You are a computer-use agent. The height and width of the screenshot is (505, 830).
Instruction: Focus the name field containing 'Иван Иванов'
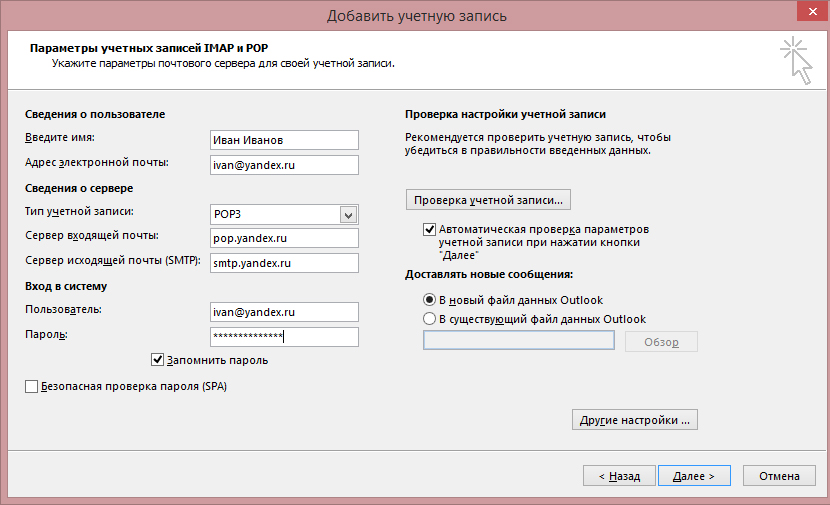coord(284,140)
